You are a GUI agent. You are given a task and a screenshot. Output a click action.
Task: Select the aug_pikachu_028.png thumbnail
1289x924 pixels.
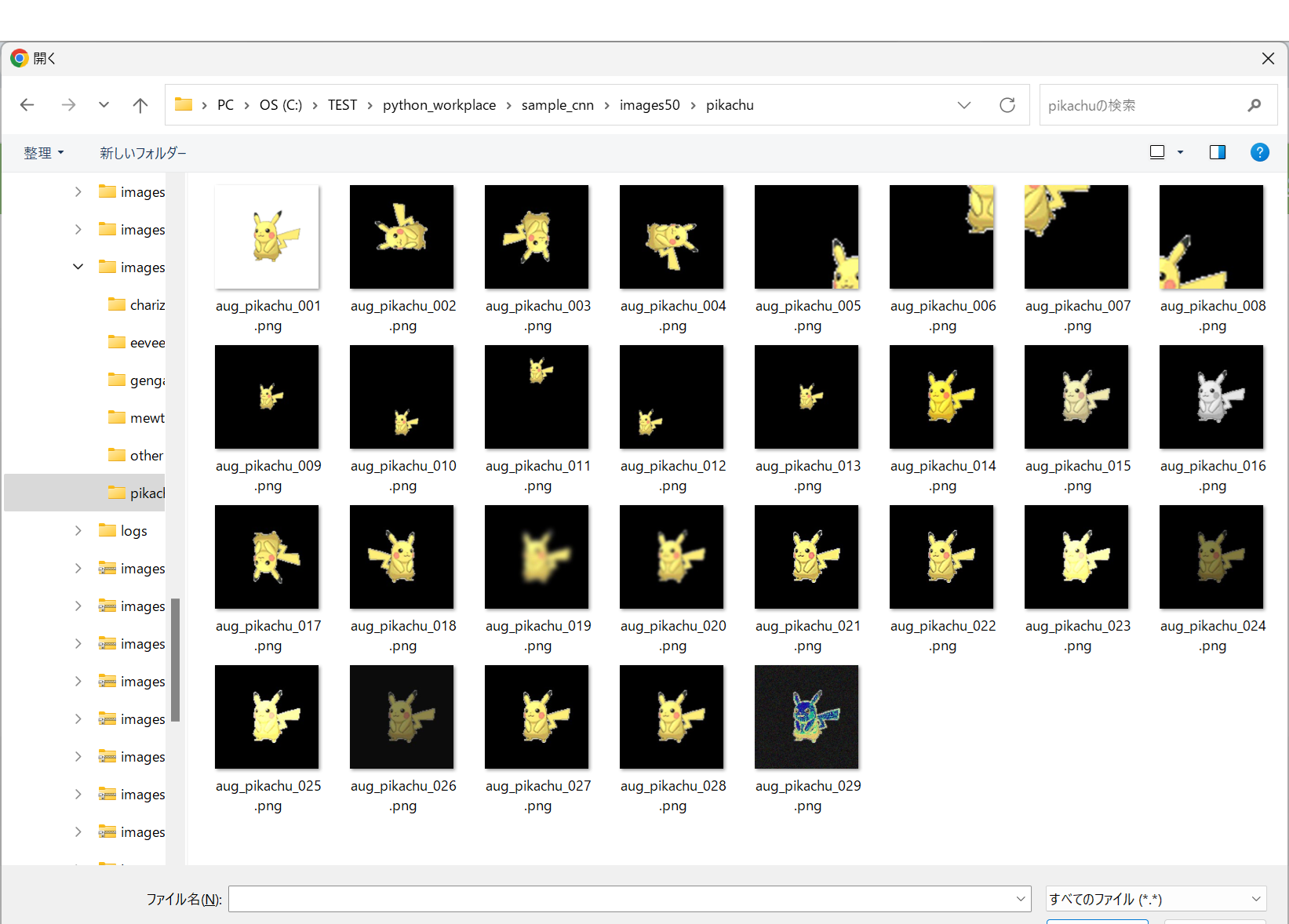click(x=672, y=717)
